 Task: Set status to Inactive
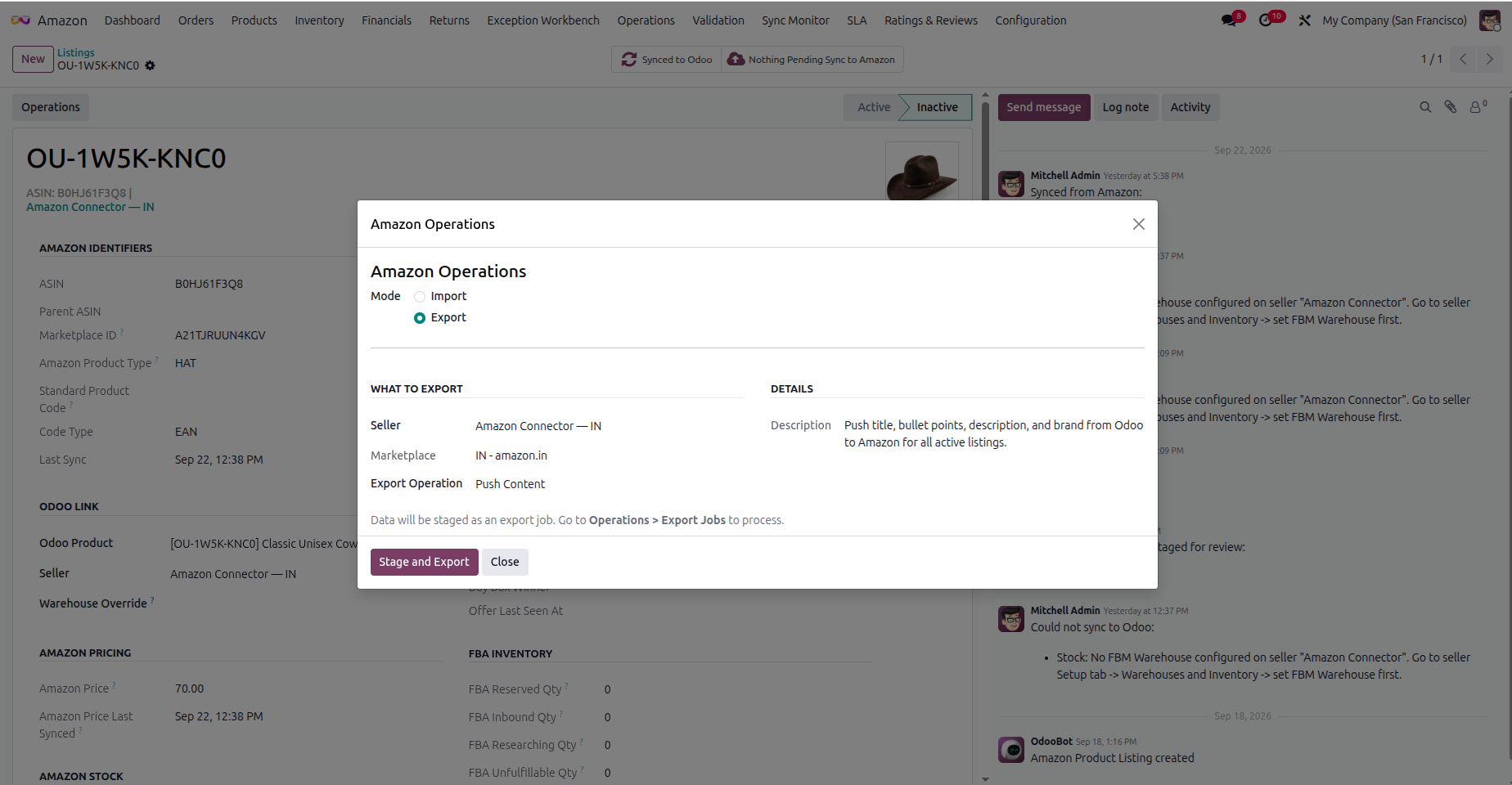tap(937, 107)
